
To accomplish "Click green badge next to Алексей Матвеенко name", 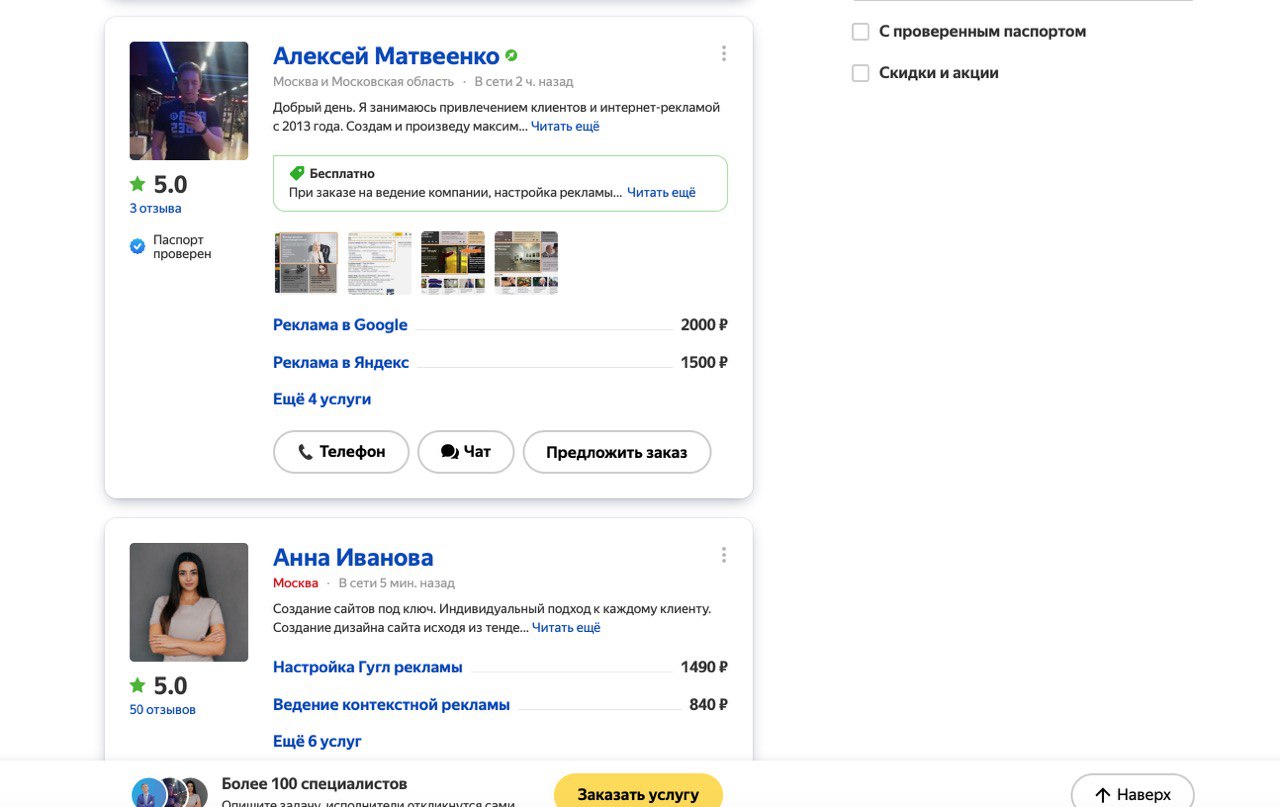I will 511,56.
